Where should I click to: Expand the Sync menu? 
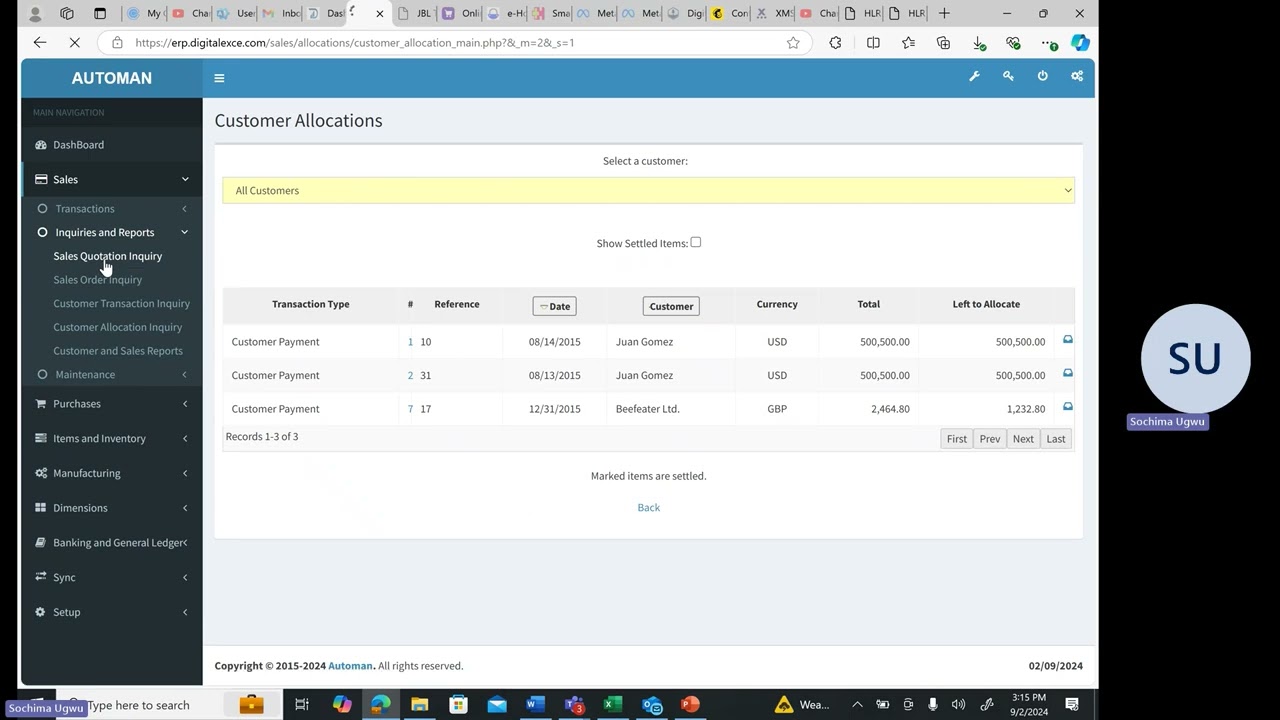(112, 577)
